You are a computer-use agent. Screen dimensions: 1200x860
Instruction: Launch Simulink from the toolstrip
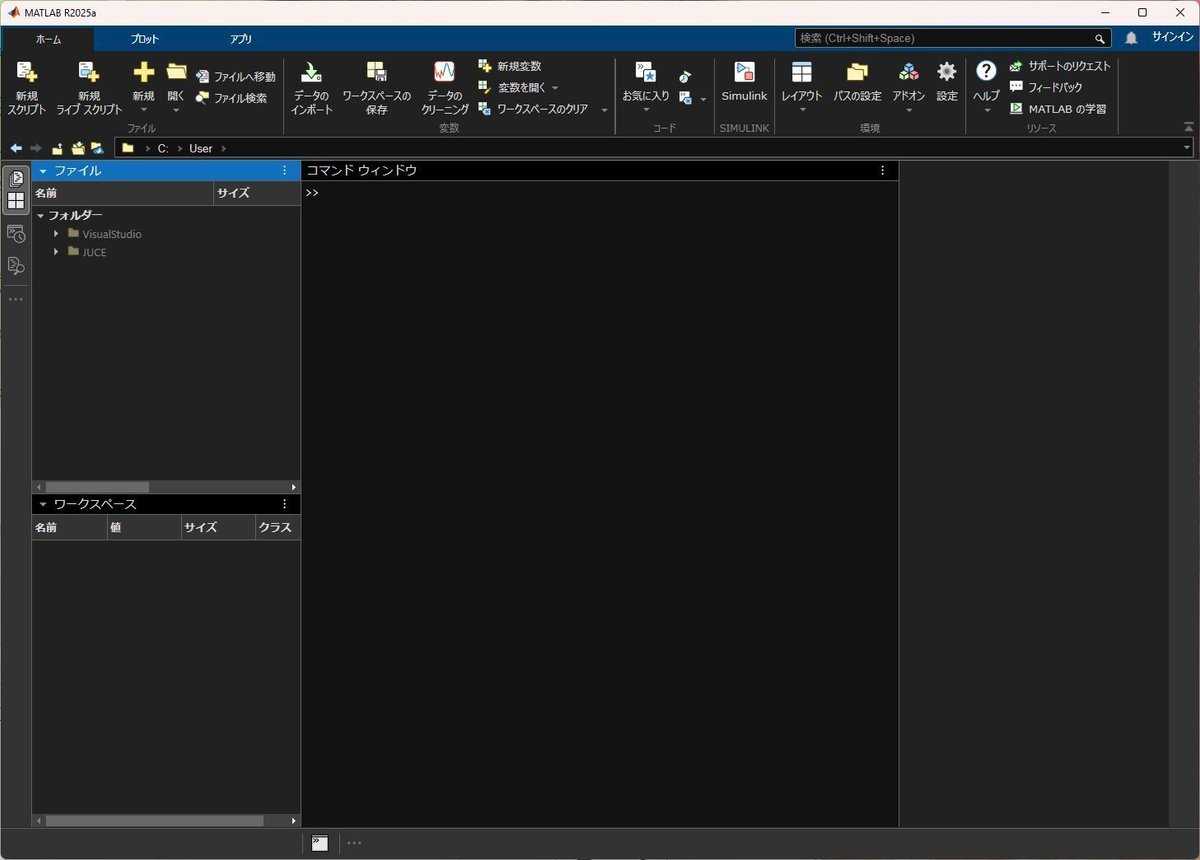pyautogui.click(x=744, y=82)
